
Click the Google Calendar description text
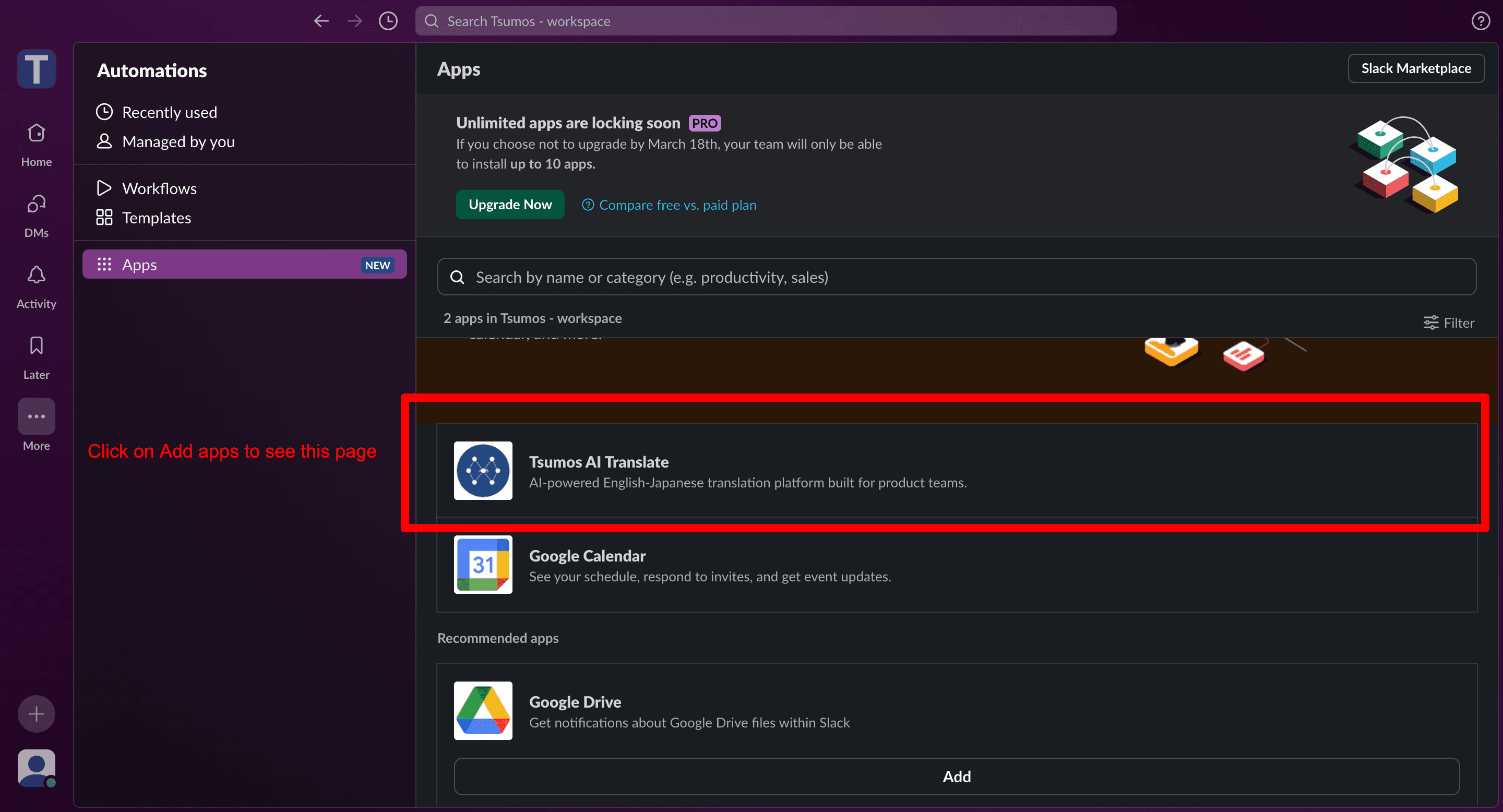click(710, 577)
